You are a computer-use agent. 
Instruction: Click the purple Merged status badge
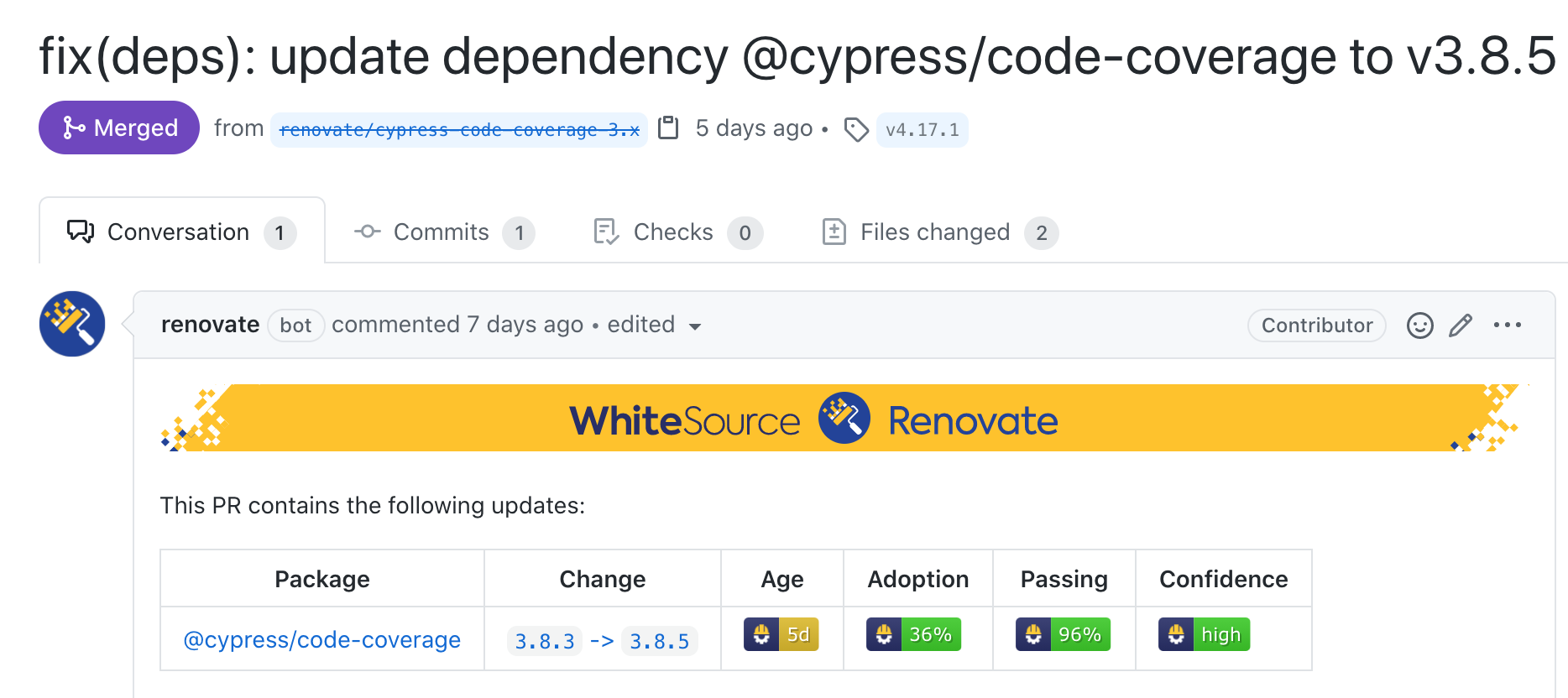pos(119,128)
